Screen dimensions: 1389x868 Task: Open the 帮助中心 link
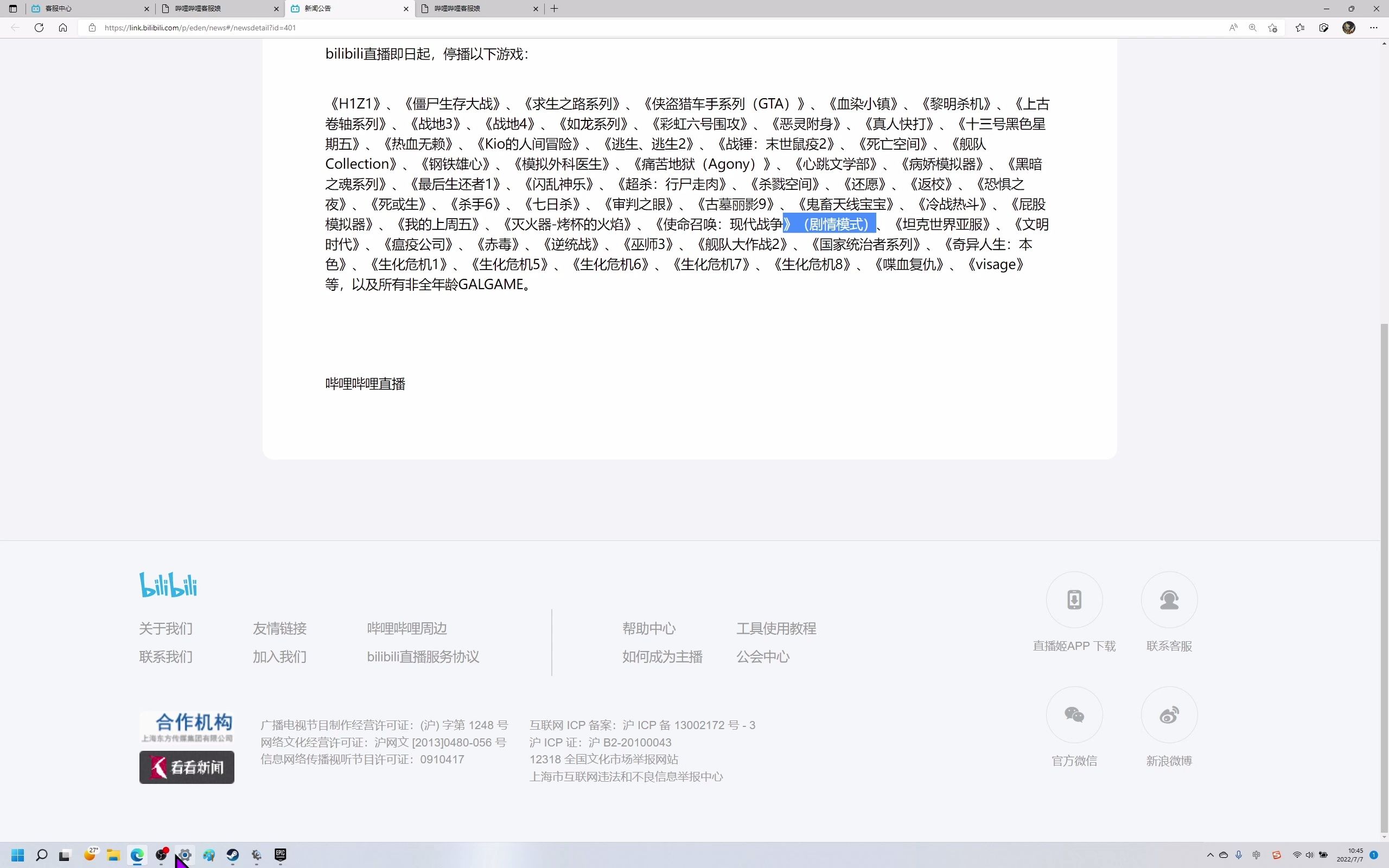[x=649, y=629]
